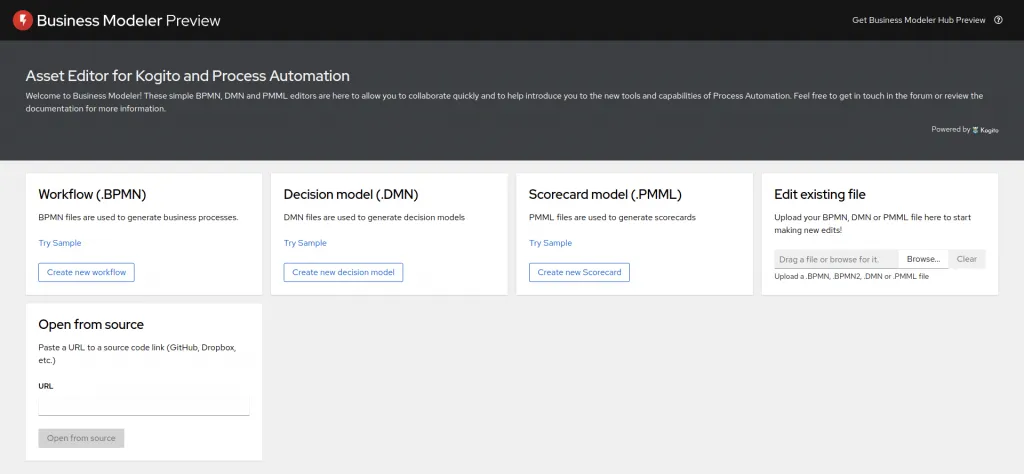Click Create new Scorecard button
Image resolution: width=1024 pixels, height=474 pixels.
(x=579, y=272)
